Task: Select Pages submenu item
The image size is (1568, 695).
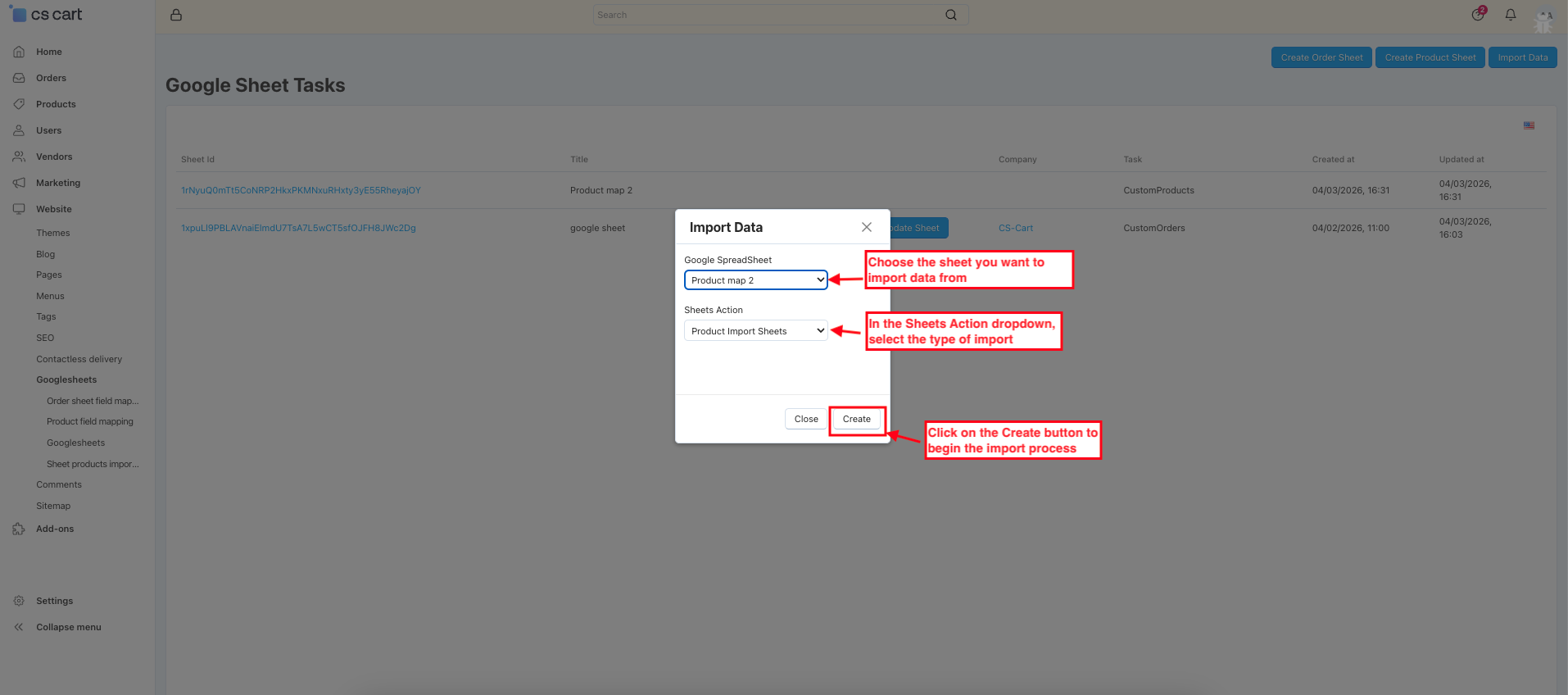Action: point(49,275)
